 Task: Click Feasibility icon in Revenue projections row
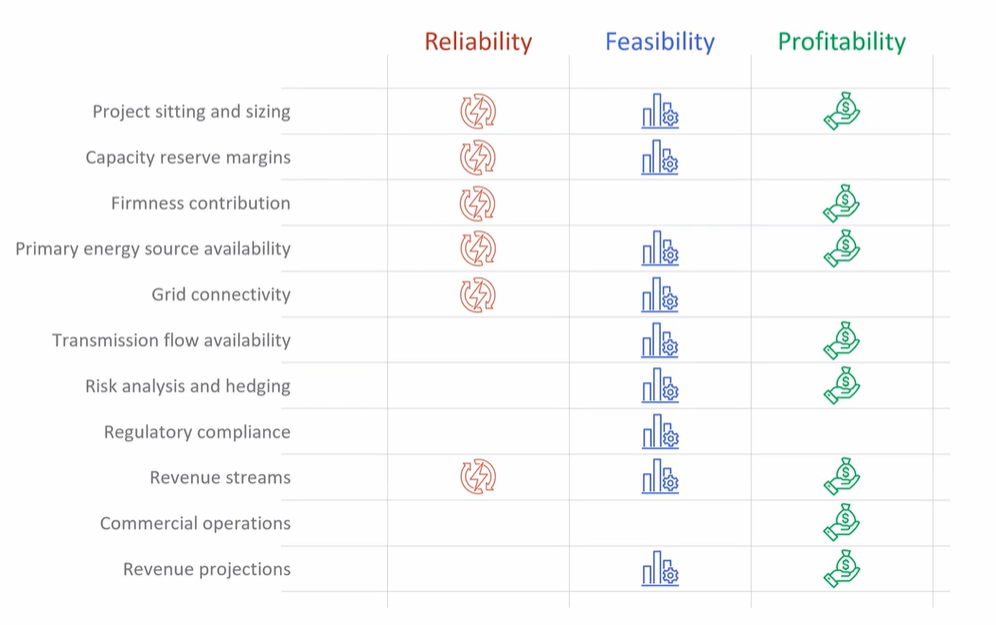(x=660, y=569)
